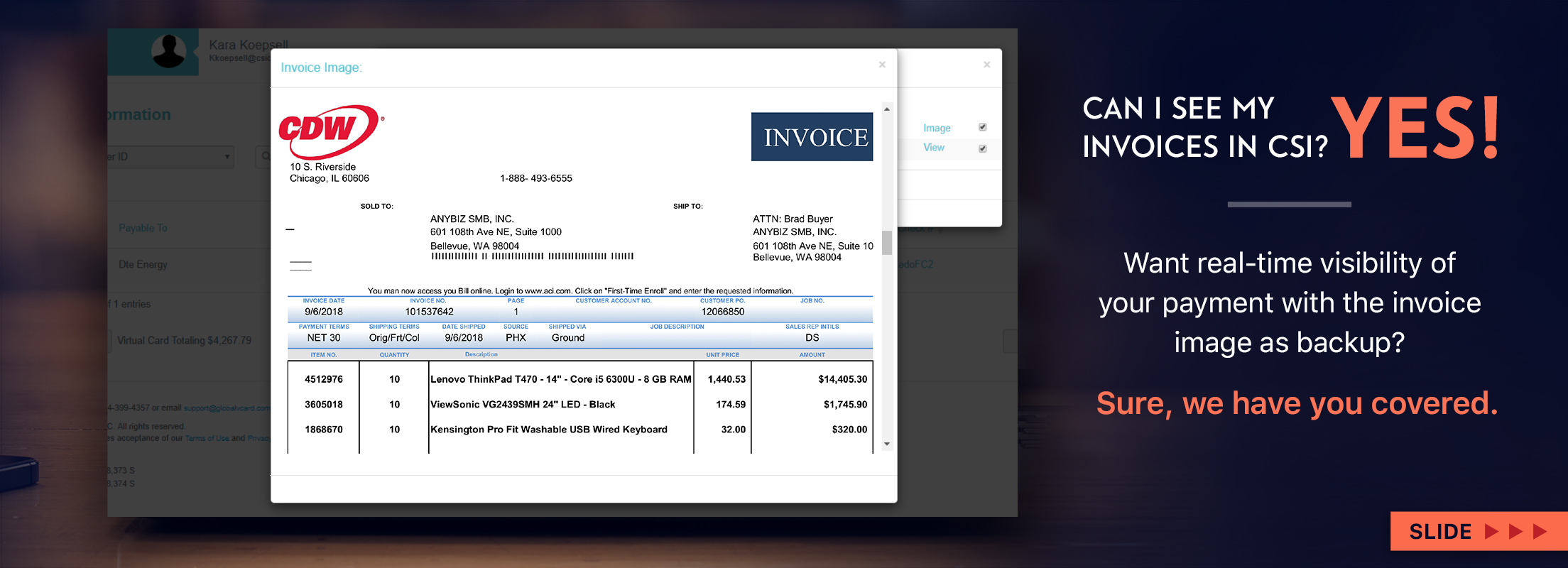Screen dimensions: 1568x568
Task: Click shipped via Ground
Action: coord(568,338)
